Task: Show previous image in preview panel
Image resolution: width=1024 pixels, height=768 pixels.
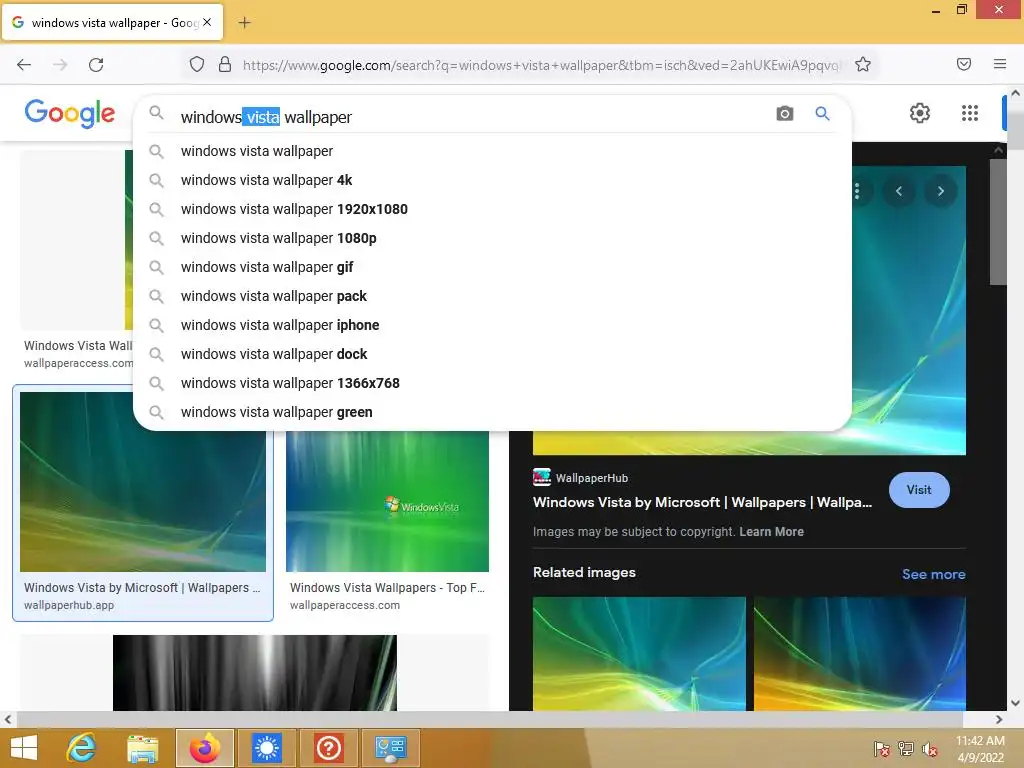Action: click(899, 191)
